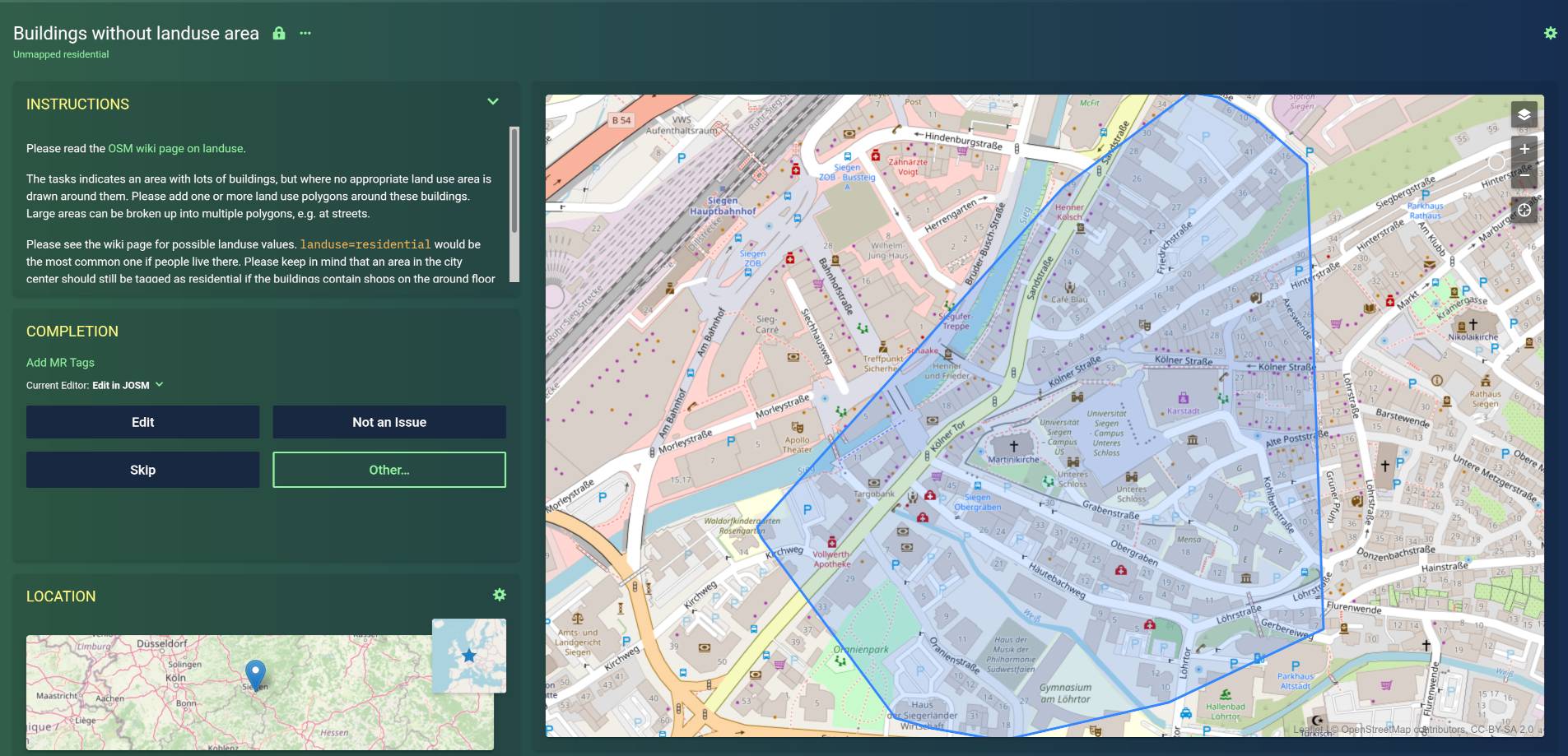This screenshot has width=1568, height=756.
Task: Click the Rathaus Siegen town hall icon
Action: (1486, 382)
